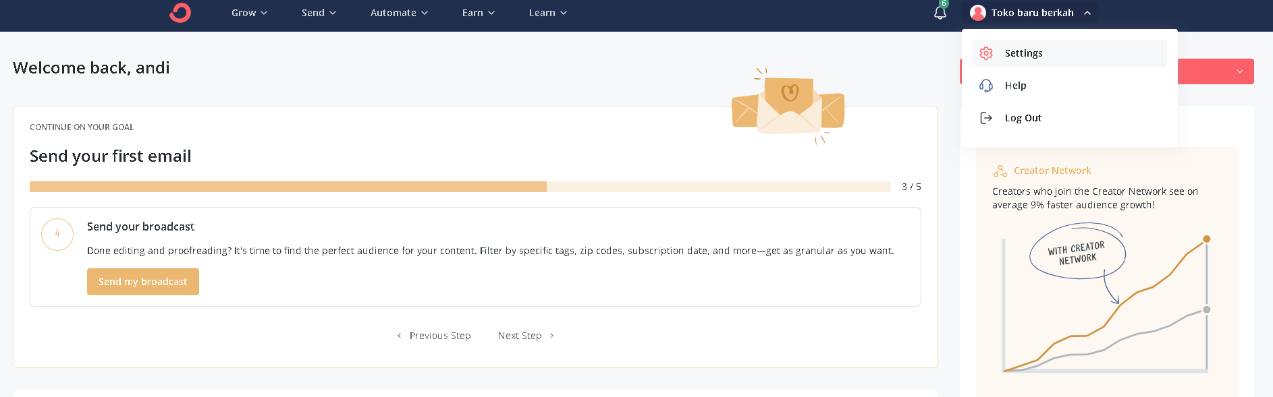Select Help from the account menu

[x=1070, y=86]
